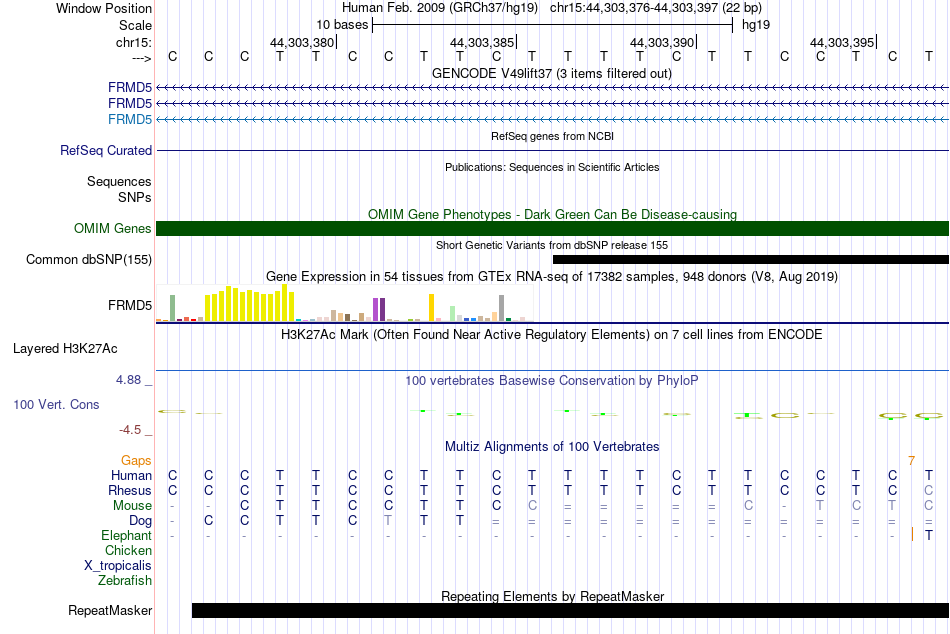Click the RefSeq Curated track label
The width and height of the screenshot is (950, 634).
106,150
